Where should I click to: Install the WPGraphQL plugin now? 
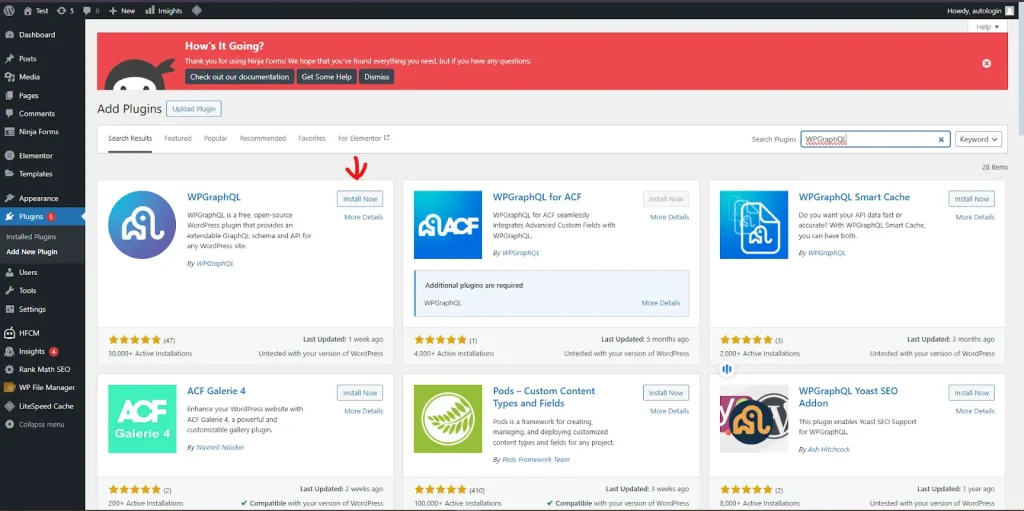(360, 199)
